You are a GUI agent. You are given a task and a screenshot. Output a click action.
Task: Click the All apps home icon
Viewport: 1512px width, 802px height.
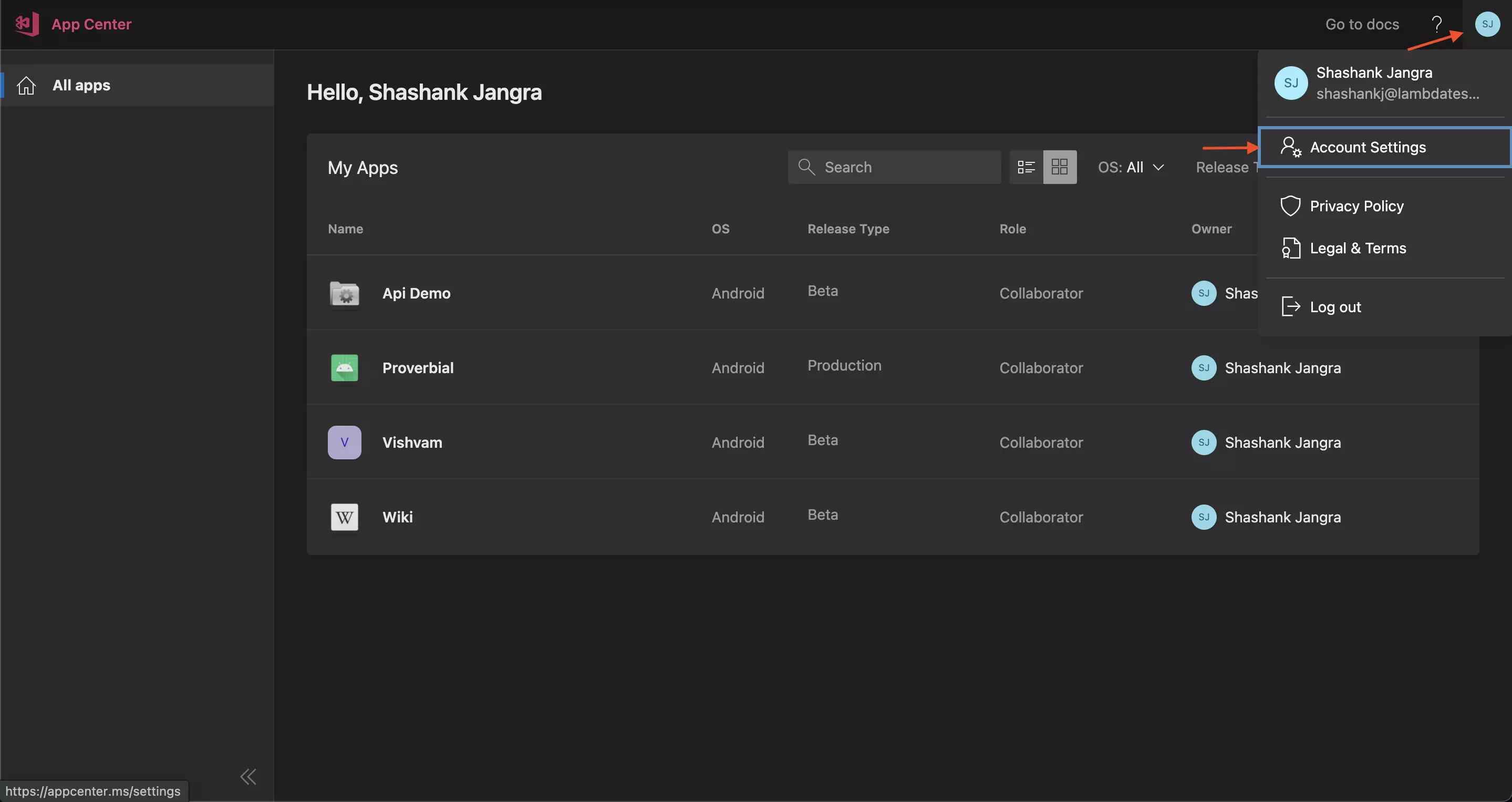tap(26, 86)
